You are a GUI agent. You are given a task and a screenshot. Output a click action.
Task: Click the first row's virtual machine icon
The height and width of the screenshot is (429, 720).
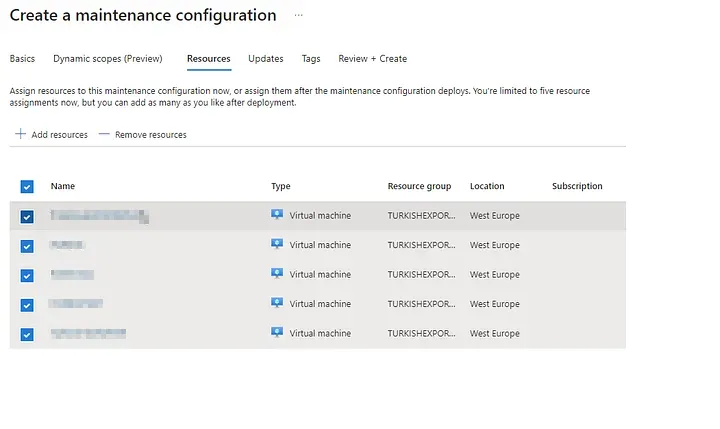click(277, 215)
